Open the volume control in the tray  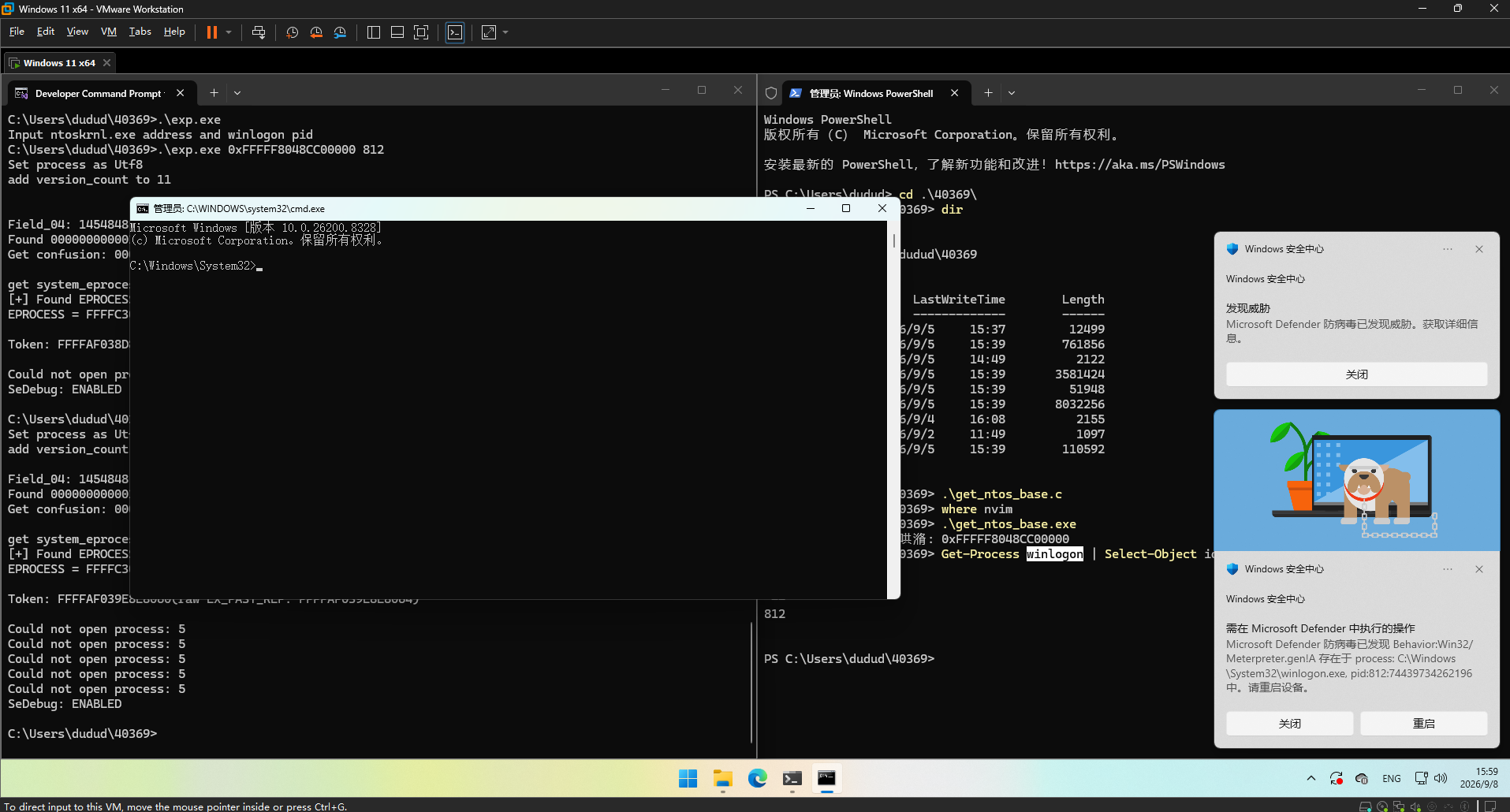1441,779
